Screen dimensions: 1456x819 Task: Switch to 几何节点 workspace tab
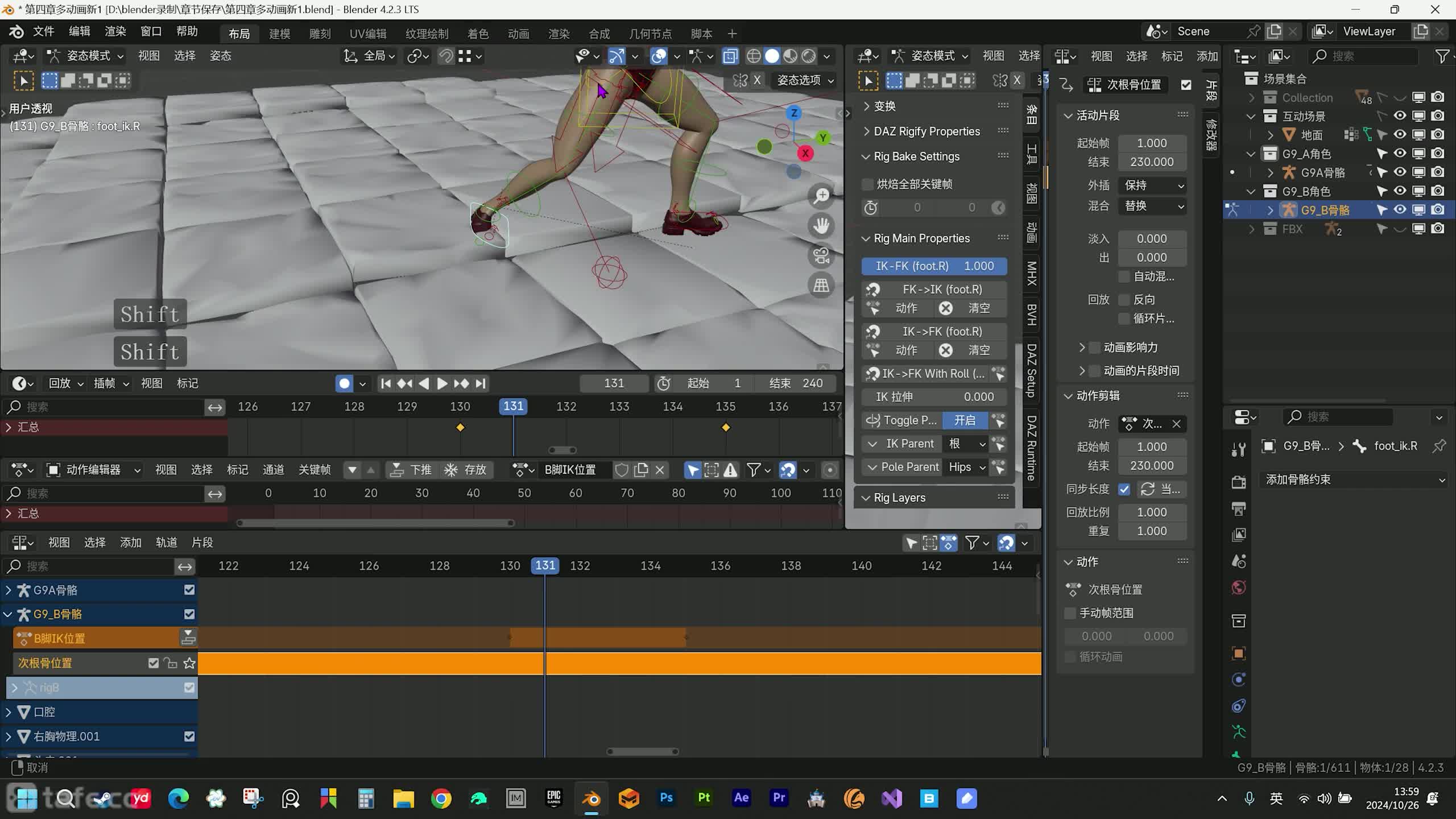[650, 34]
